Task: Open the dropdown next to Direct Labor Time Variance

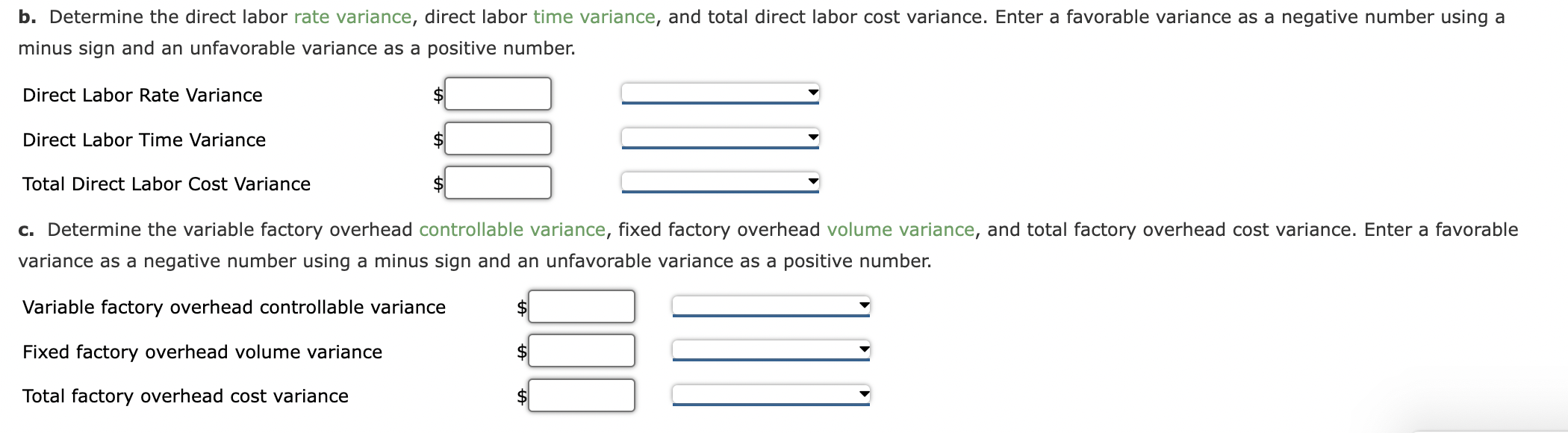Action: (718, 138)
